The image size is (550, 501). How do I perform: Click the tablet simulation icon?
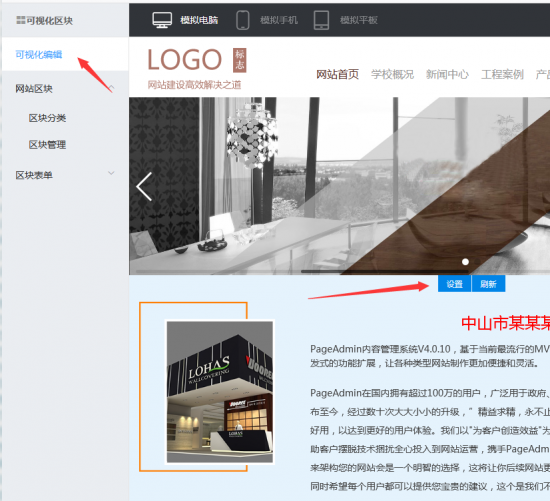[x=321, y=20]
